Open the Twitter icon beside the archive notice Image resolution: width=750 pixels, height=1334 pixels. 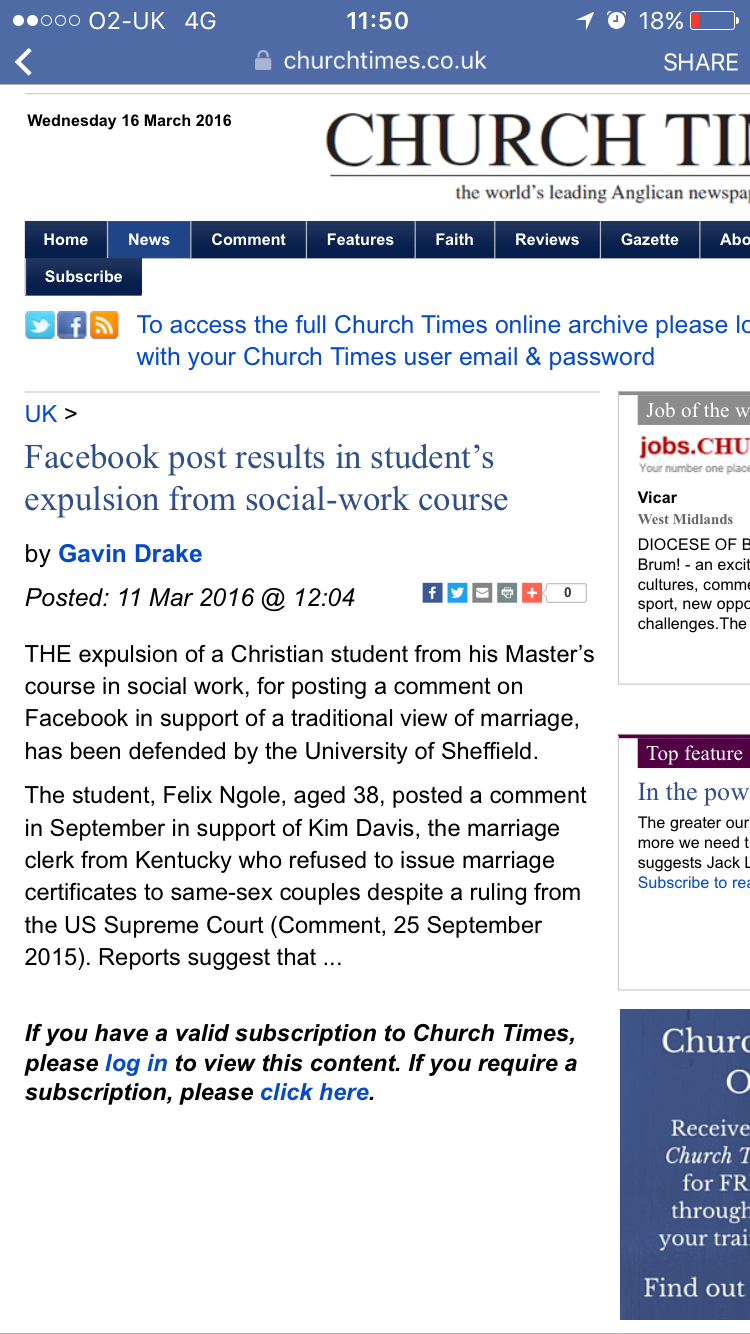pyautogui.click(x=40, y=325)
